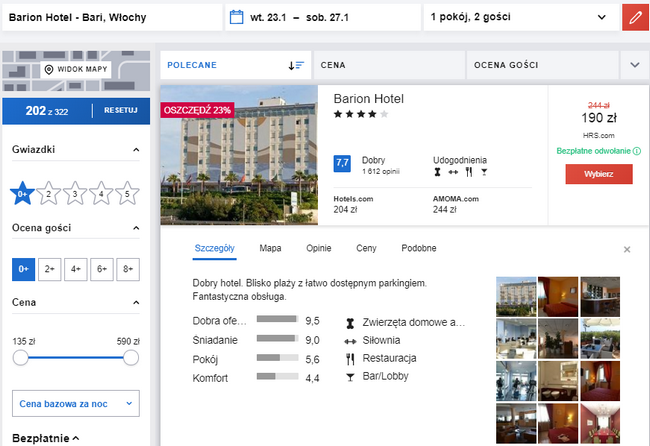Click the minimum price slider handle
This screenshot has width=650, height=446.
tap(20, 358)
